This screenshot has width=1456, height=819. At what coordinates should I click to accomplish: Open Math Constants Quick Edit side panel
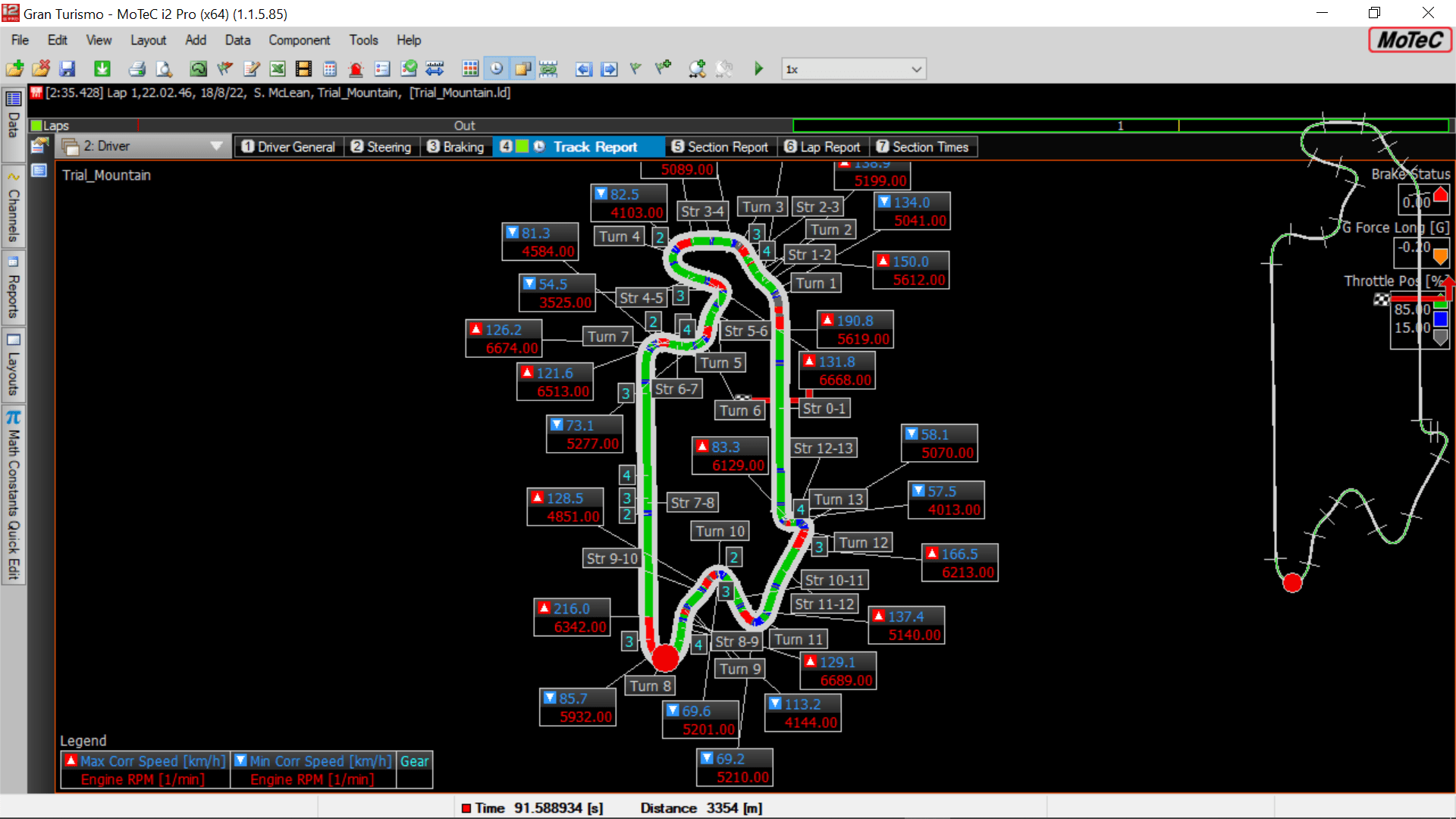click(x=13, y=494)
